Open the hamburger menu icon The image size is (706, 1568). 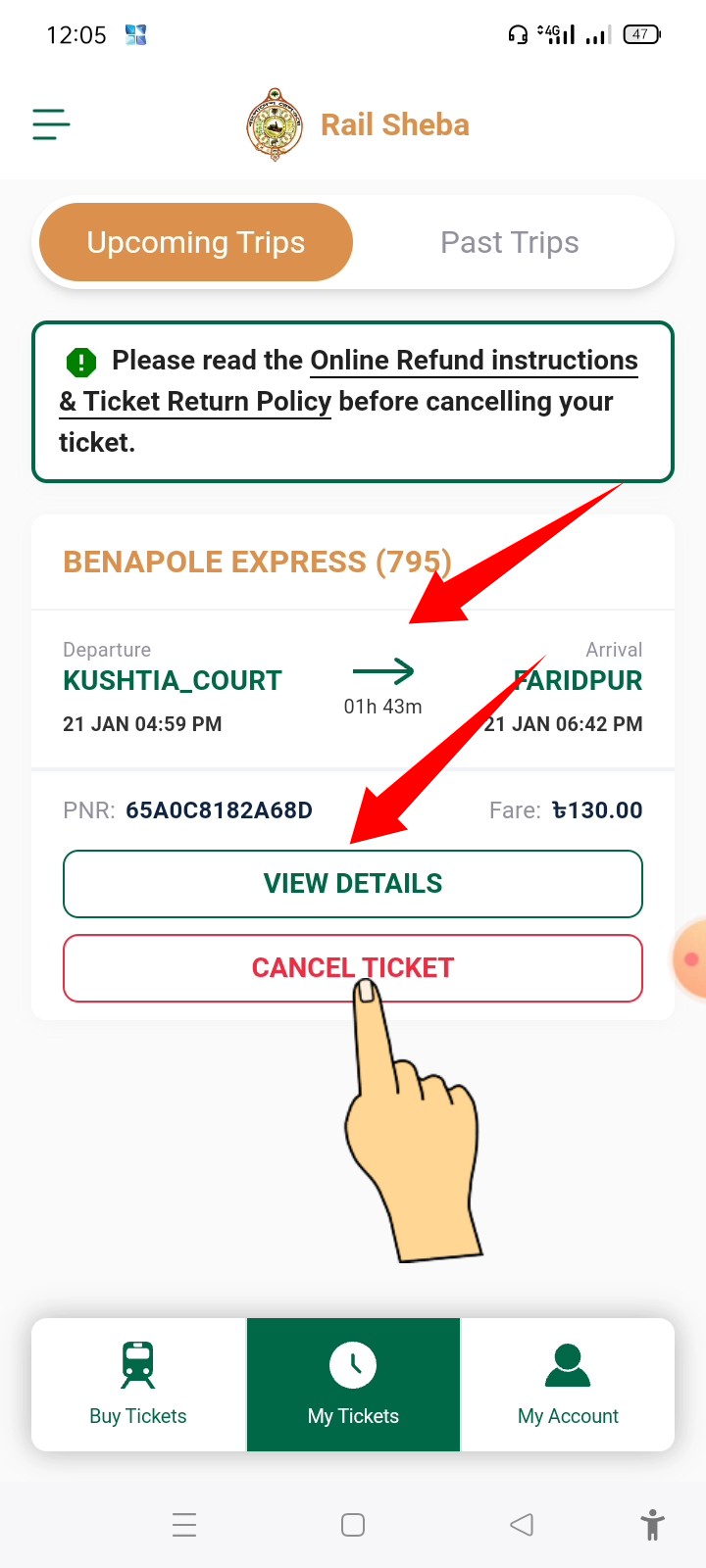pos(51,124)
